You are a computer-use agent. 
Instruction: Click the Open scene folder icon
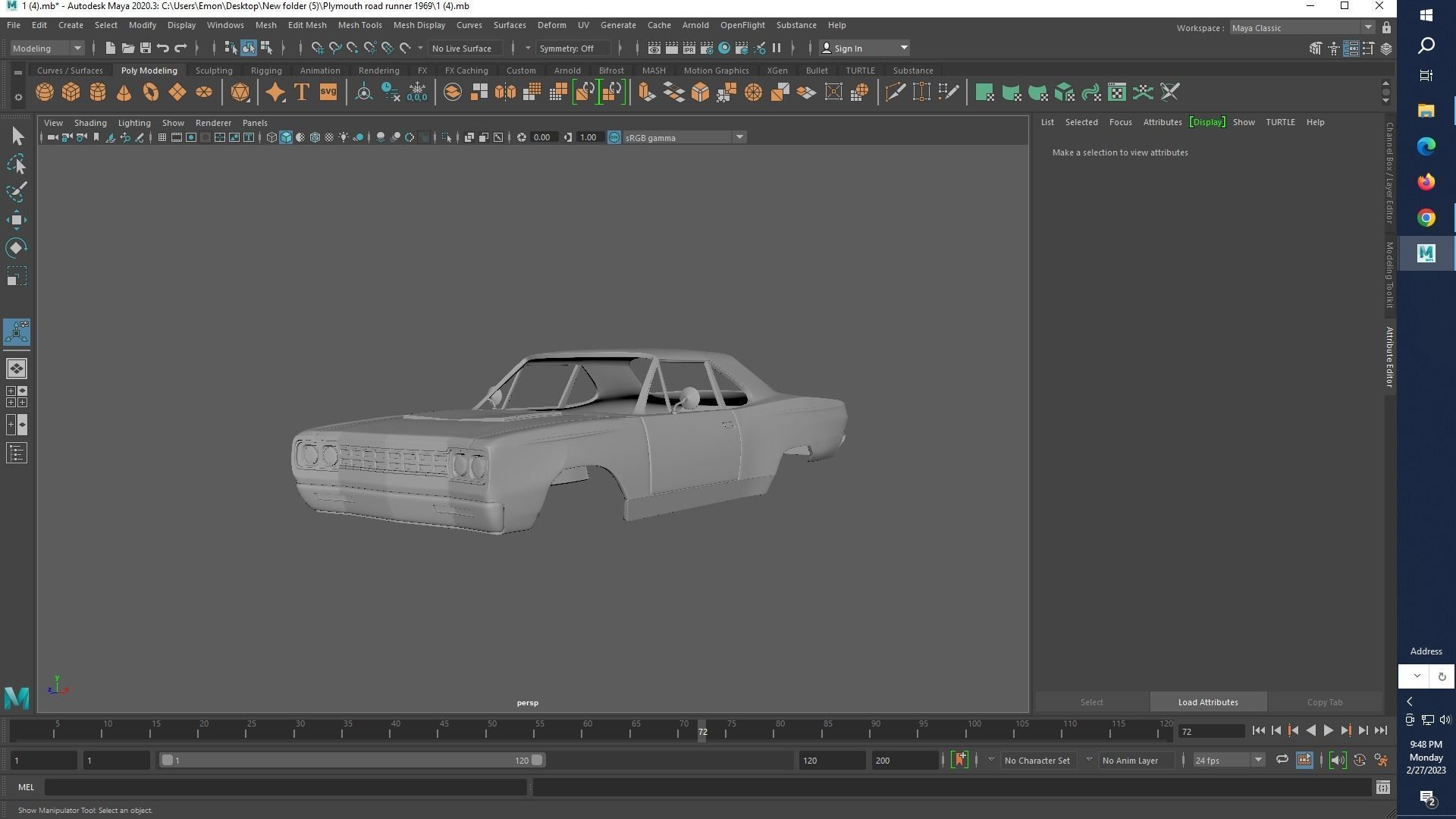click(128, 48)
